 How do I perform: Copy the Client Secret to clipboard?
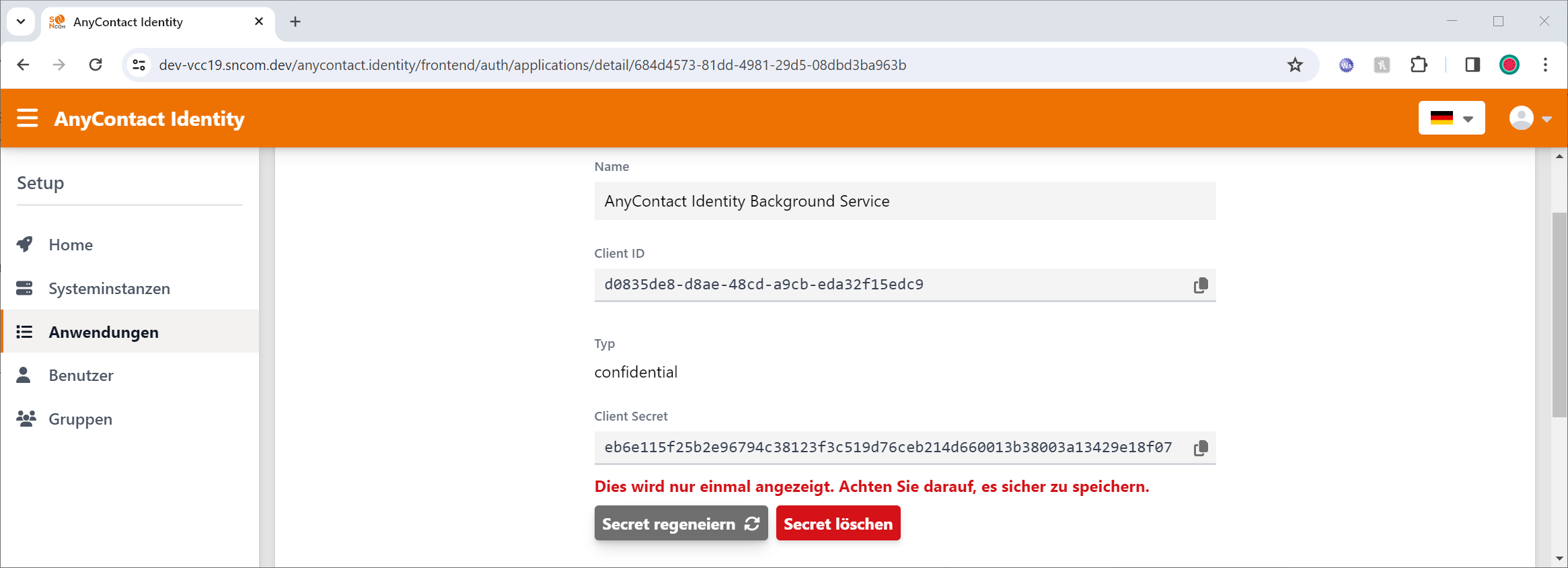coord(1200,448)
